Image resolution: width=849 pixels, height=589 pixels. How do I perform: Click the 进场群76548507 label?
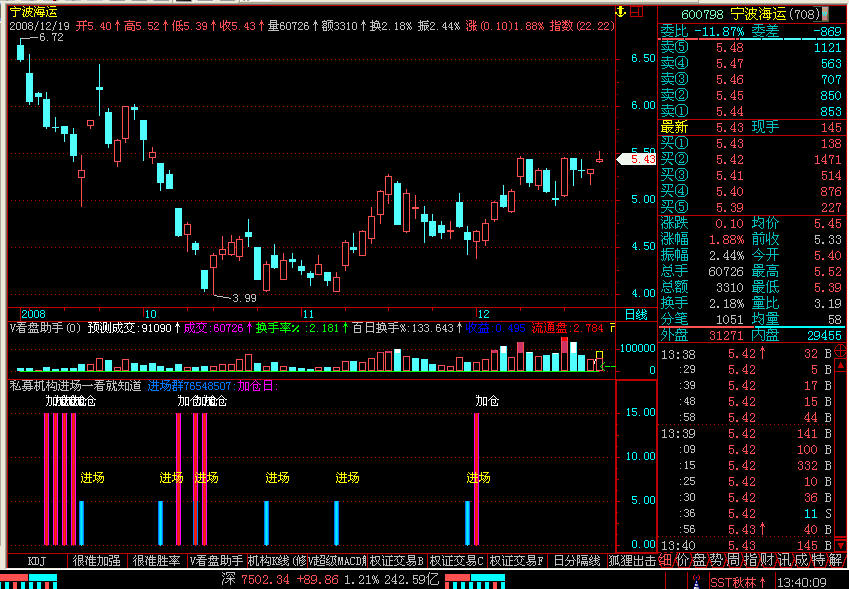click(191, 386)
